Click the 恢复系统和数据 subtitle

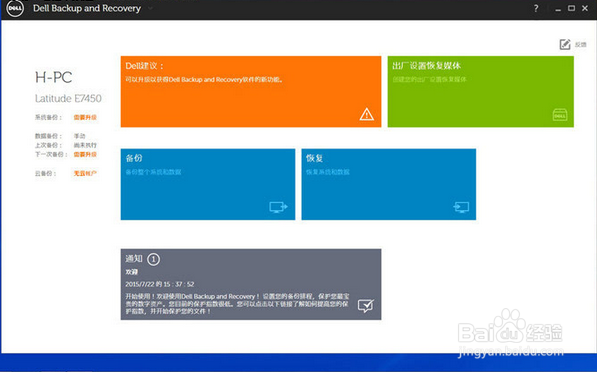tap(328, 172)
